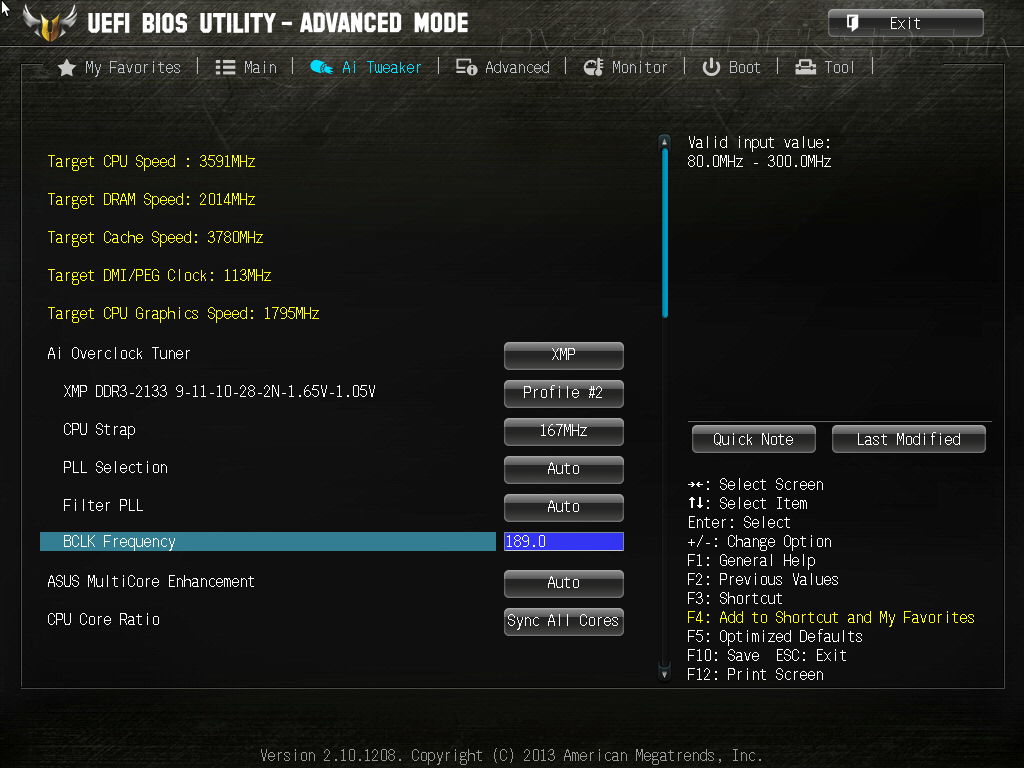Open the Ai Overclock Tuner XMP dropdown
This screenshot has height=768, width=1024.
[564, 355]
